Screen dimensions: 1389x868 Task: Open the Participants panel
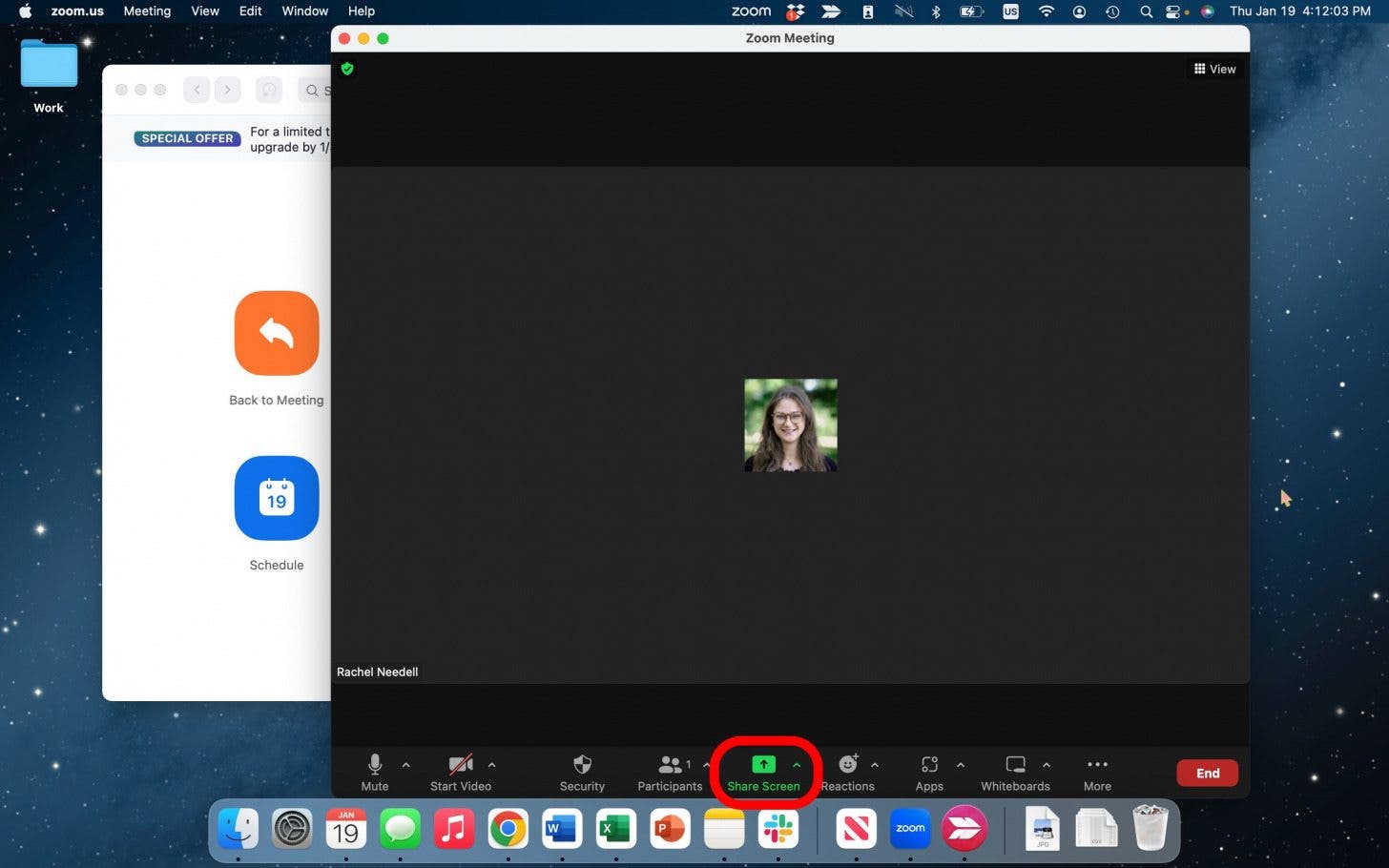pos(670,765)
